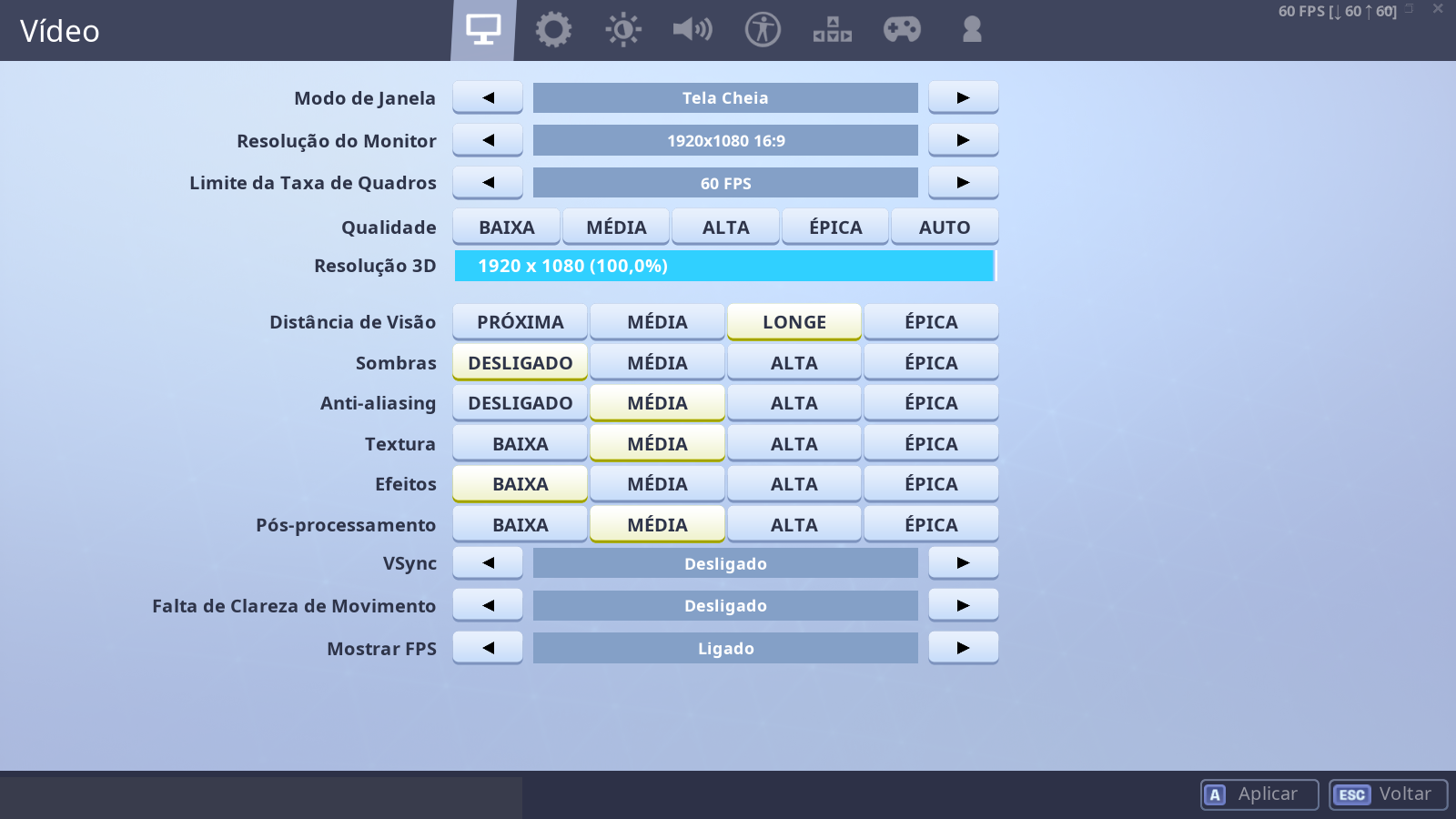Set Anti-aliasing to MÉDIA
1456x819 pixels.
(x=657, y=403)
